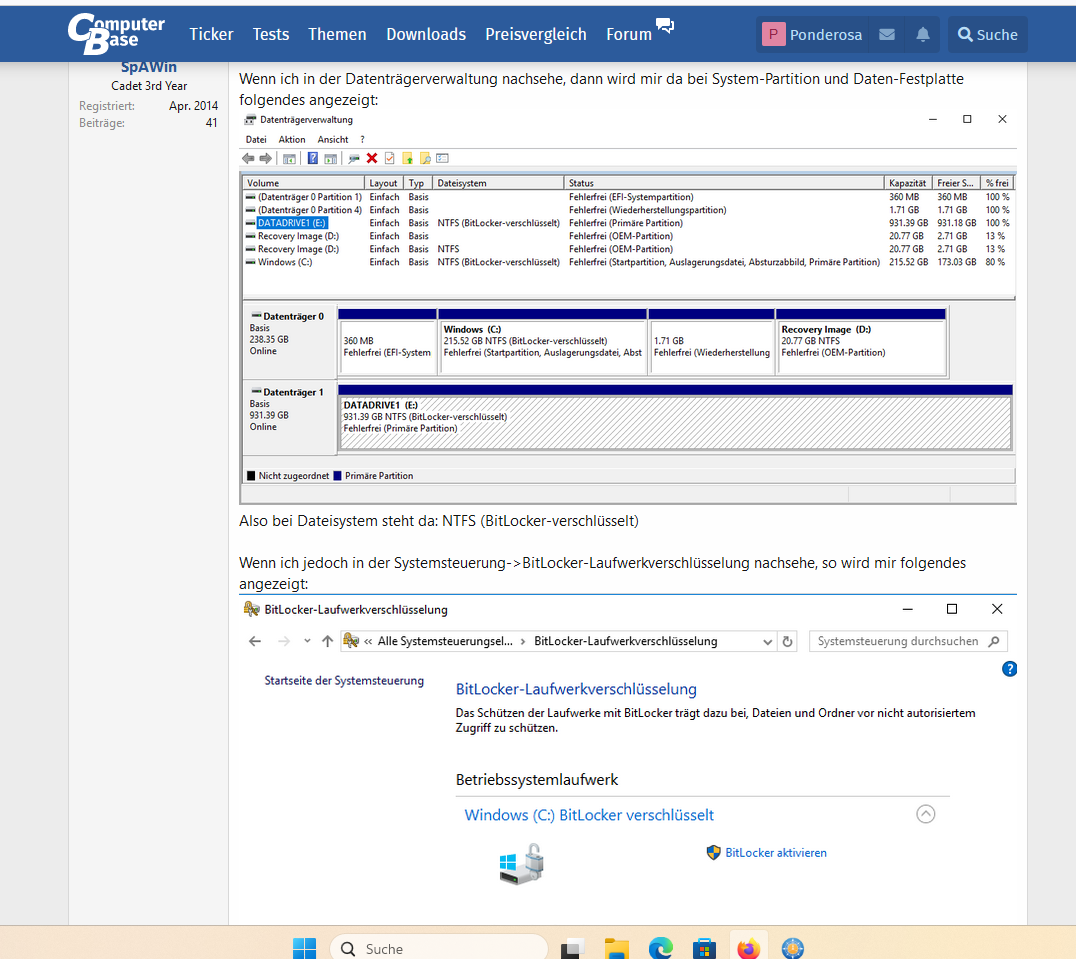Click folder with green arrow toolbar icon
1076x959 pixels.
408,158
